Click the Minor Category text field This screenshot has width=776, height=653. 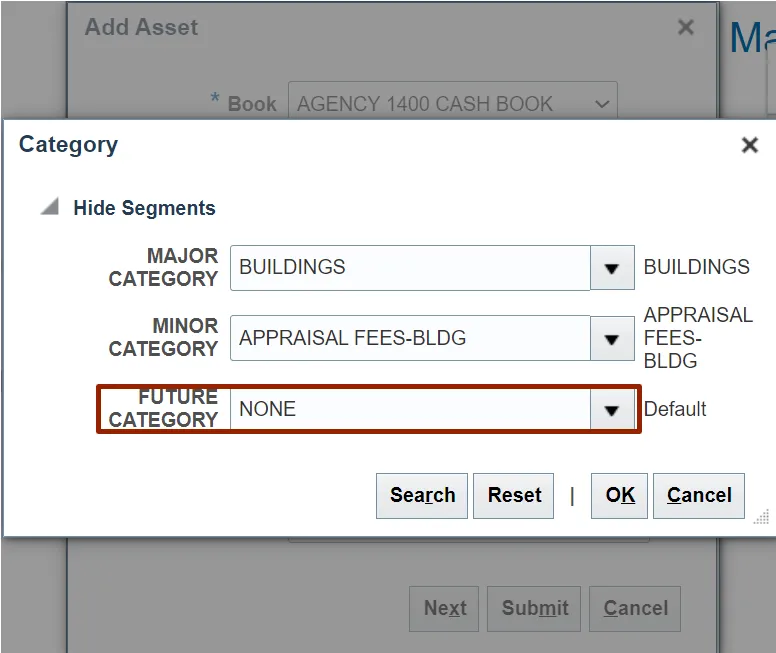(x=410, y=339)
